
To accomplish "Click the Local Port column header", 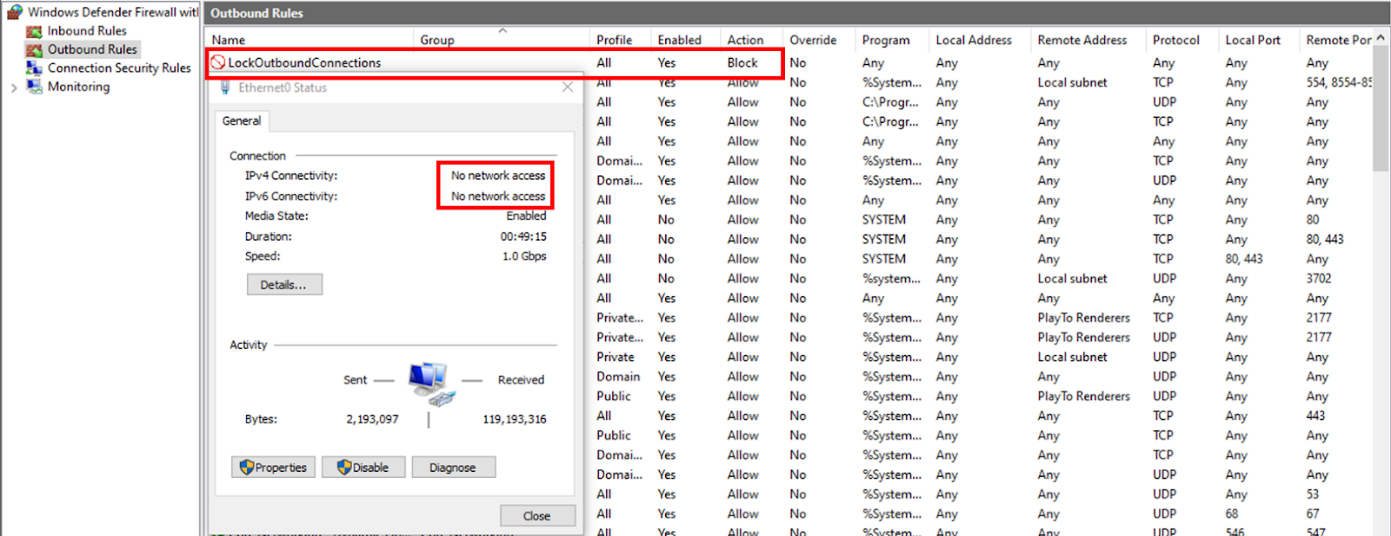I will tap(1253, 40).
